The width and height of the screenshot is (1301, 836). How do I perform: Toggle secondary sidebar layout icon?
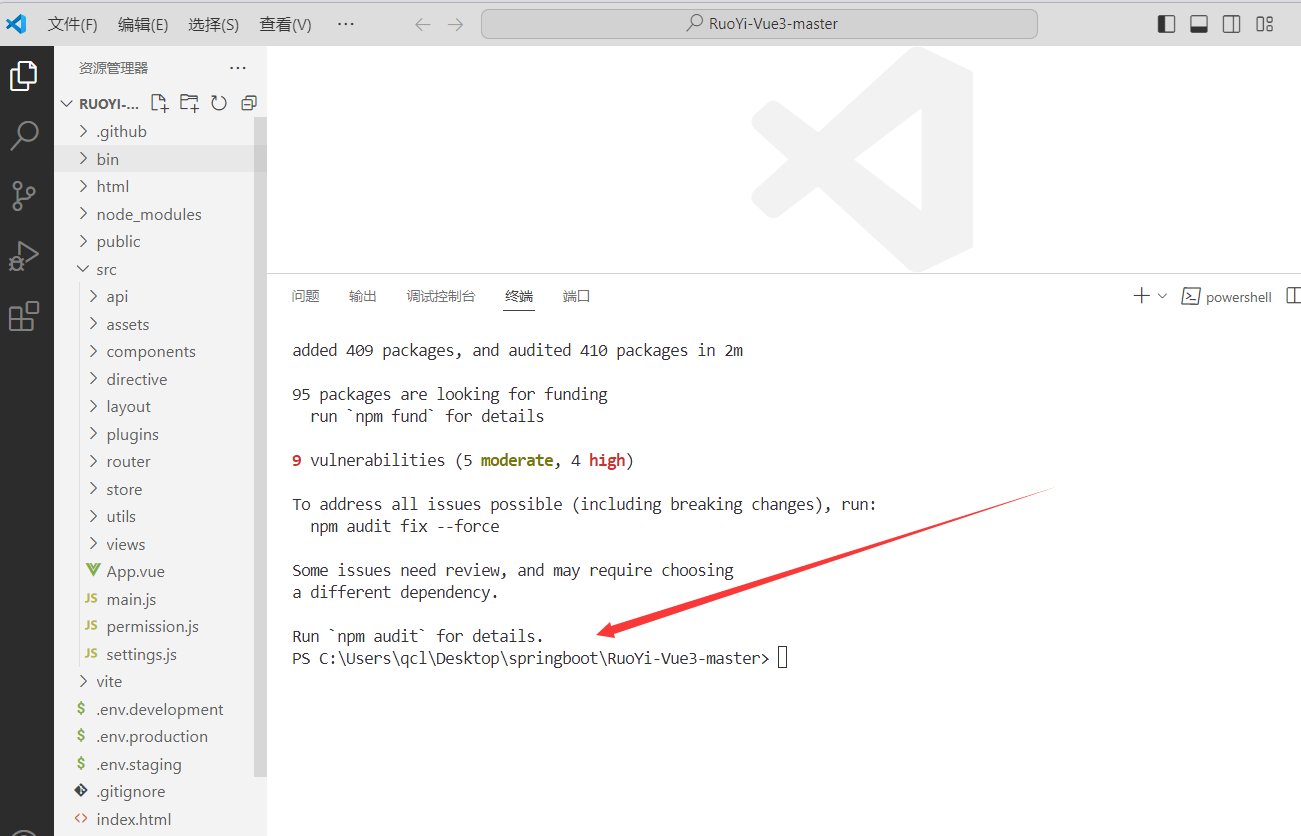1232,24
